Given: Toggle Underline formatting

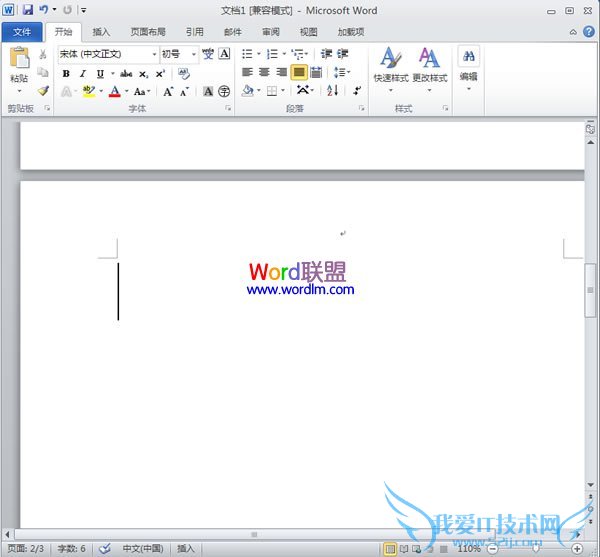Looking at the screenshot, I should [x=100, y=73].
